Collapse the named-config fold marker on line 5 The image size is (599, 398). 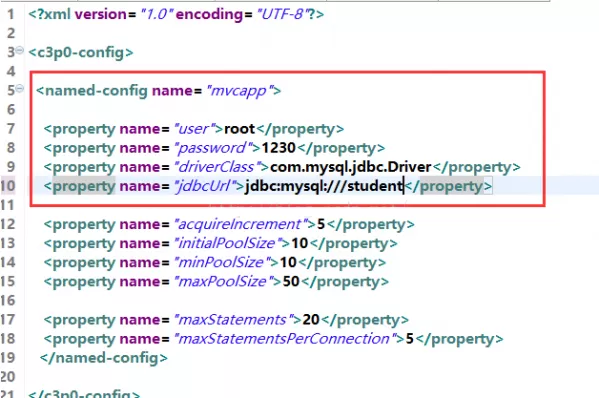[x=19, y=89]
